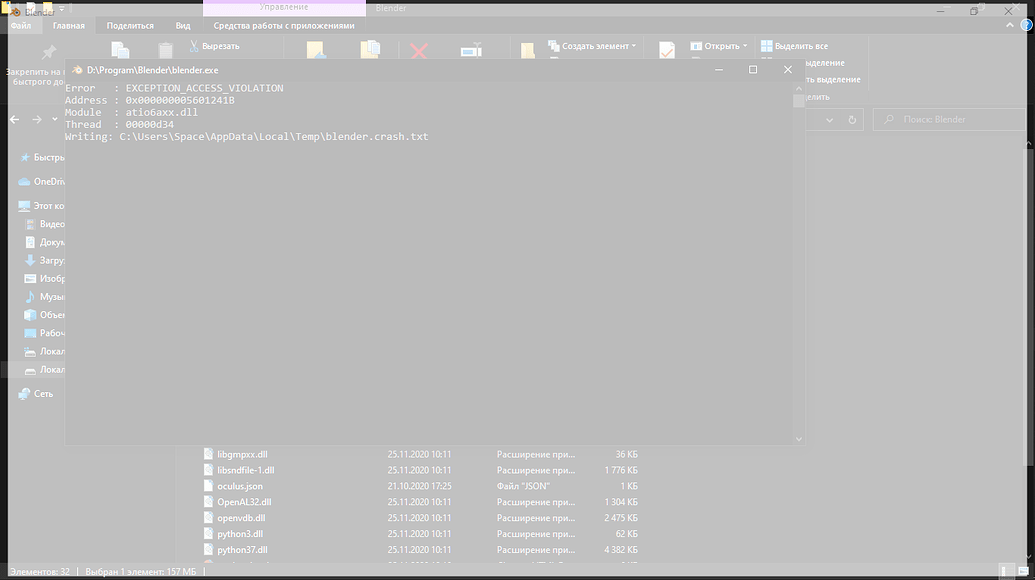The height and width of the screenshot is (580, 1035).
Task: Select OneDrive in navigation pane
Action: [x=42, y=181]
